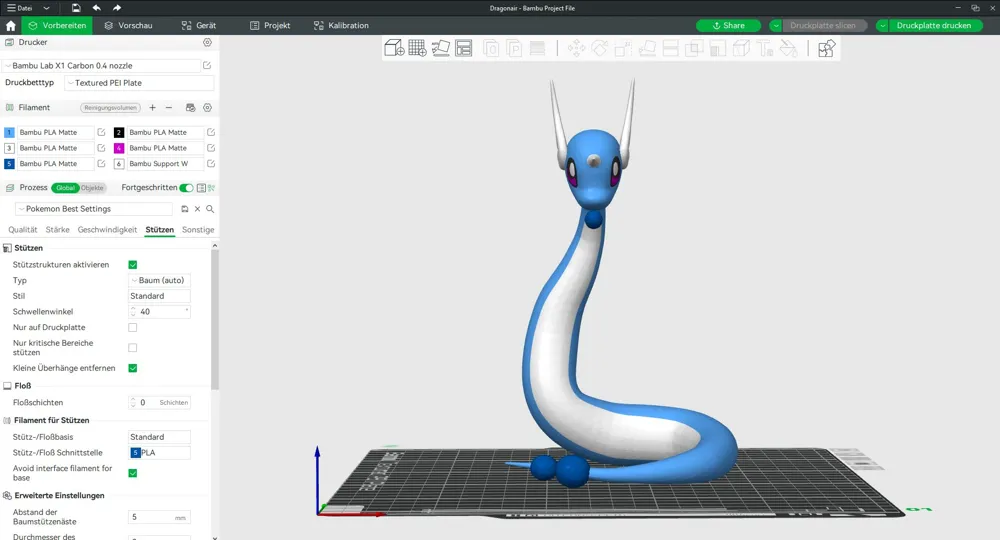The width and height of the screenshot is (1000, 540).
Task: Click the Datei menu button
Action: [x=20, y=8]
